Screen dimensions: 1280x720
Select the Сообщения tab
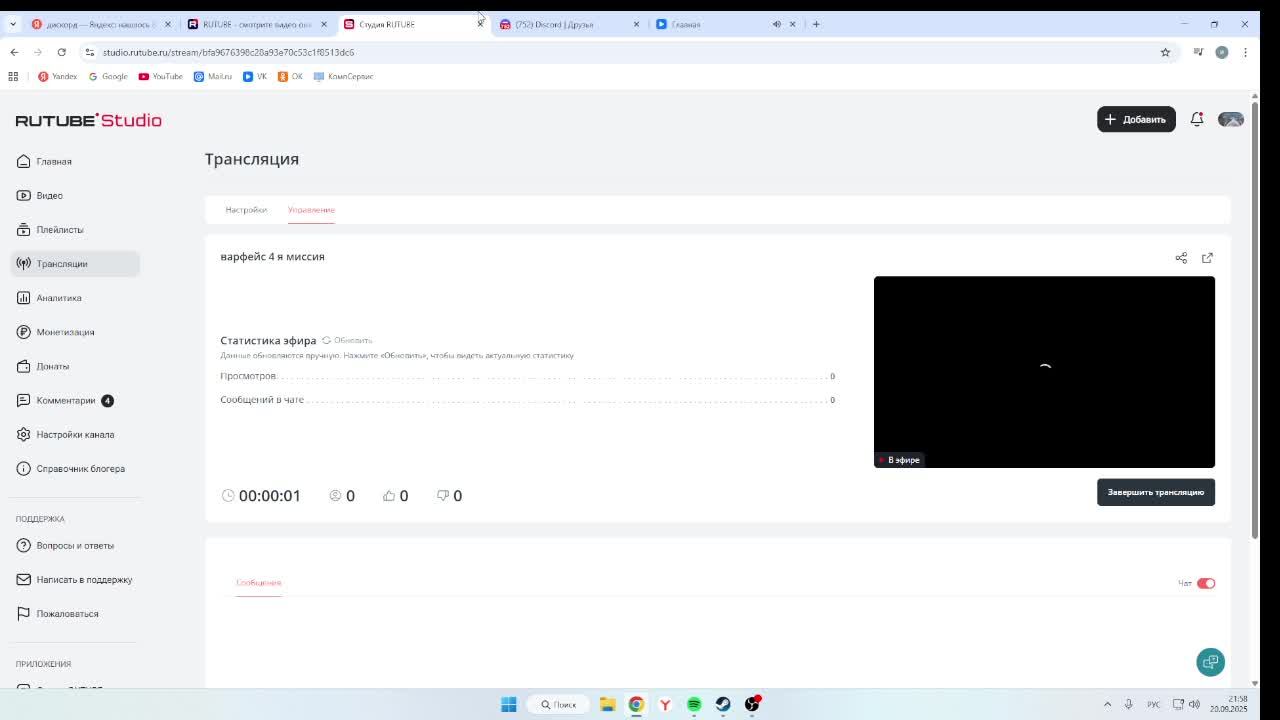tap(258, 582)
